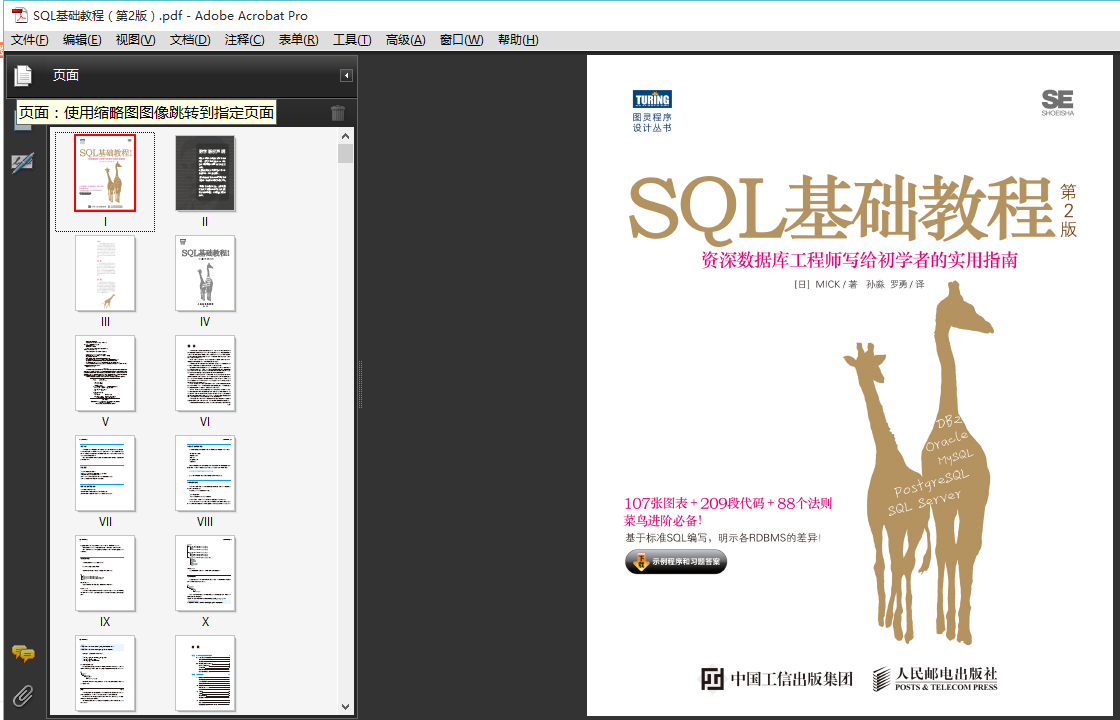Click the 页面 panel title text
This screenshot has height=720, width=1120.
point(66,75)
